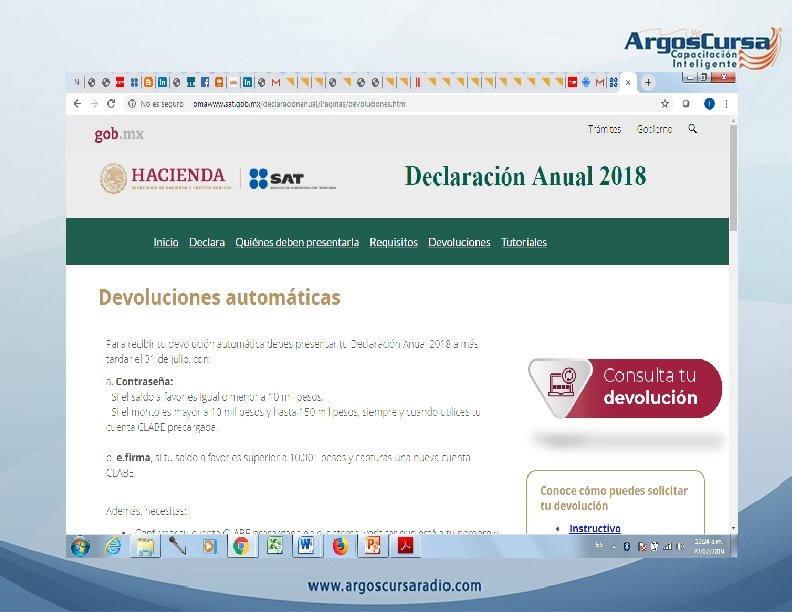Click the 'Consulta tu devolución' button

point(625,388)
